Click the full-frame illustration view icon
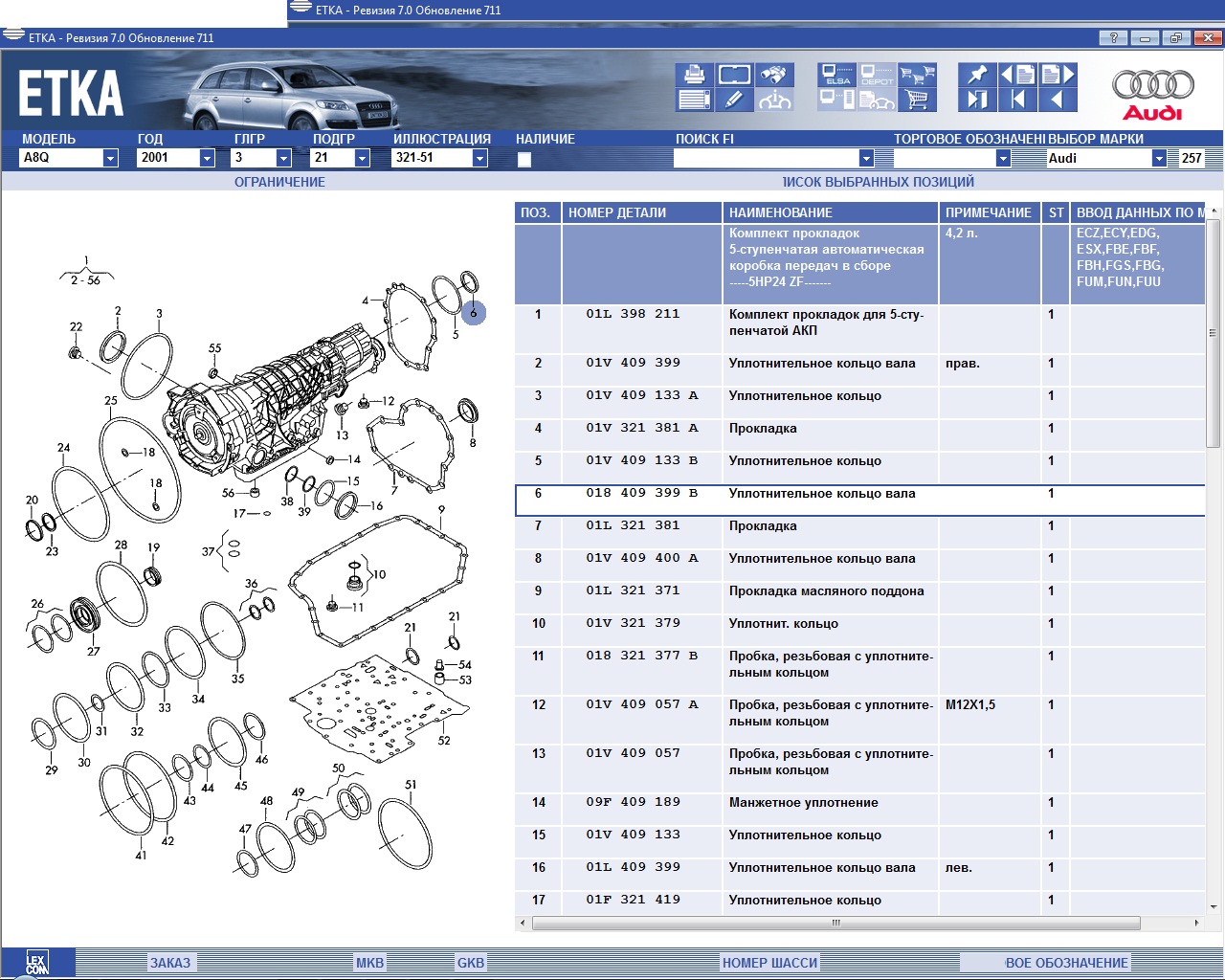The height and width of the screenshot is (980, 1225). [x=734, y=75]
